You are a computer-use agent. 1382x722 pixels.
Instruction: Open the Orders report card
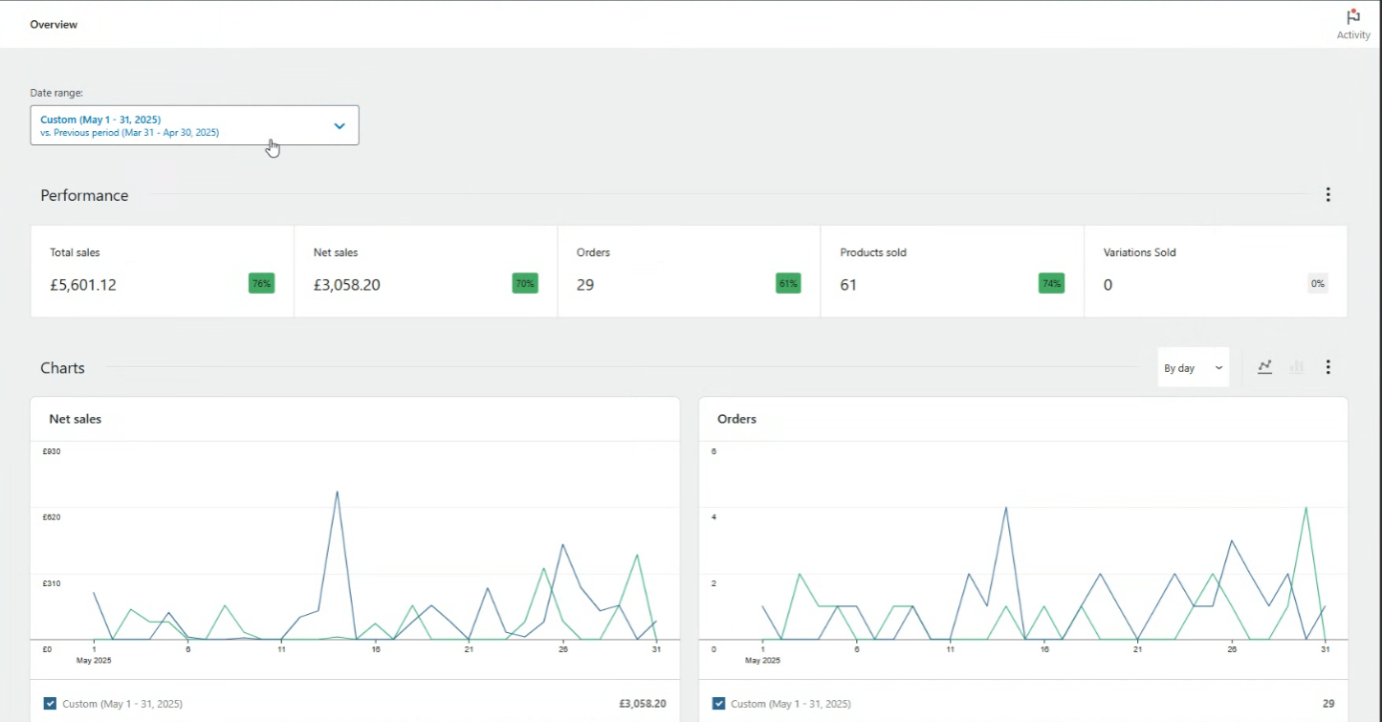pyautogui.click(x=670, y=271)
